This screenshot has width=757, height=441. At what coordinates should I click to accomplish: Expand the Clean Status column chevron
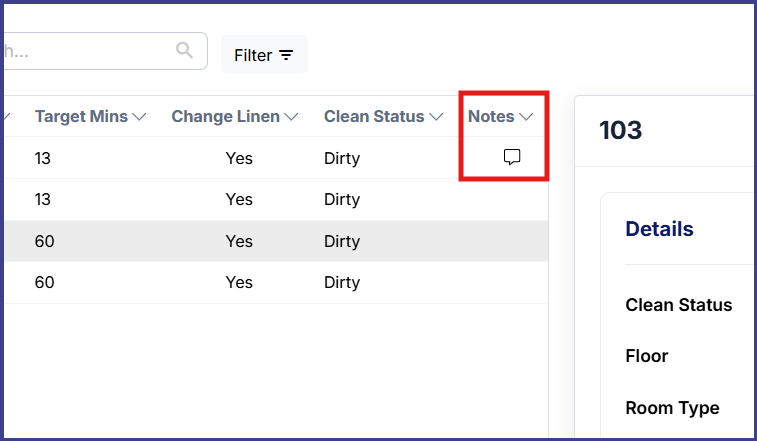coord(436,117)
